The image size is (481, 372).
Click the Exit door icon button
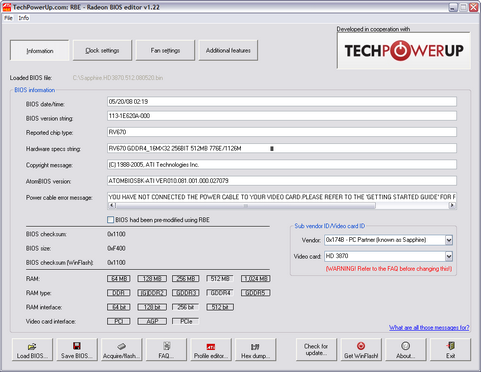[x=450, y=350]
